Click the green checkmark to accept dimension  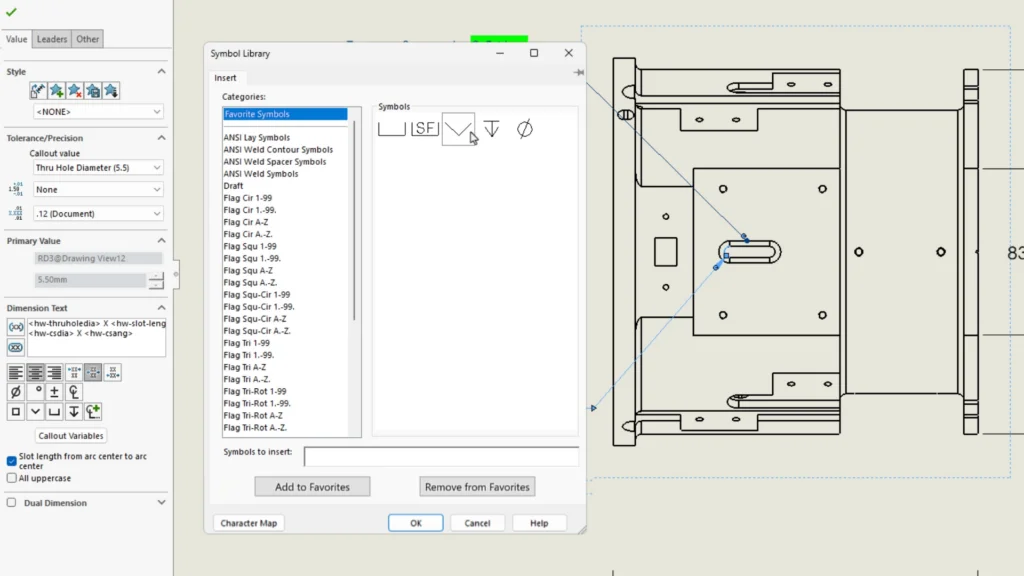click(x=11, y=12)
